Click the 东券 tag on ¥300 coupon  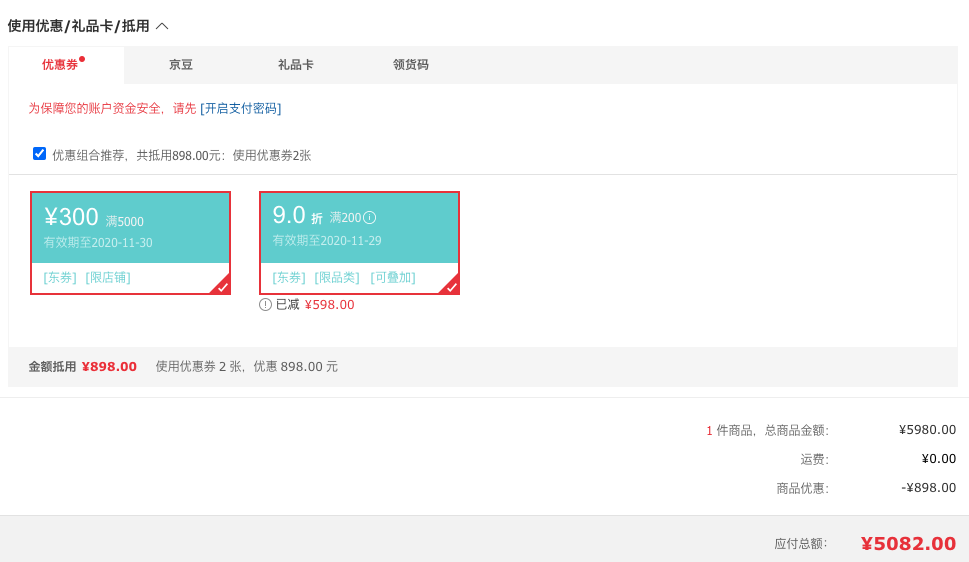point(60,278)
